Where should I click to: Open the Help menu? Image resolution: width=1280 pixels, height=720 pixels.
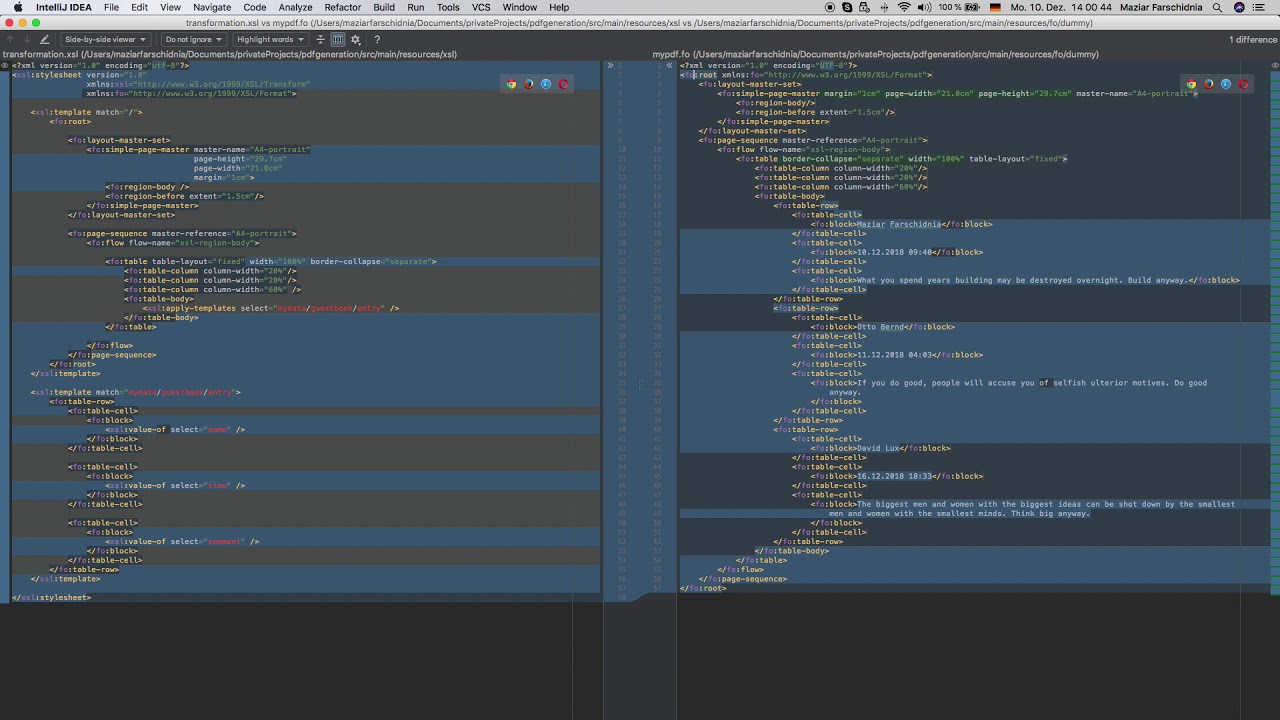point(559,7)
